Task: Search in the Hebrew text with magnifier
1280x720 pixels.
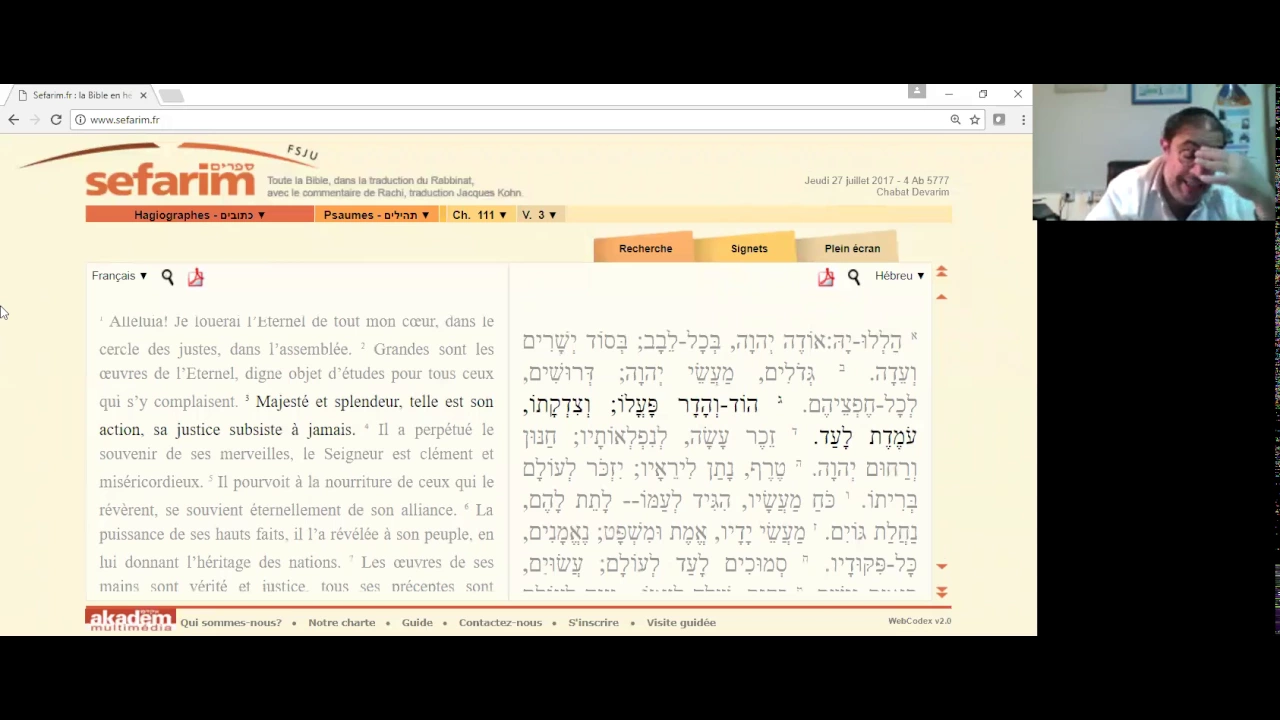Action: click(x=854, y=277)
